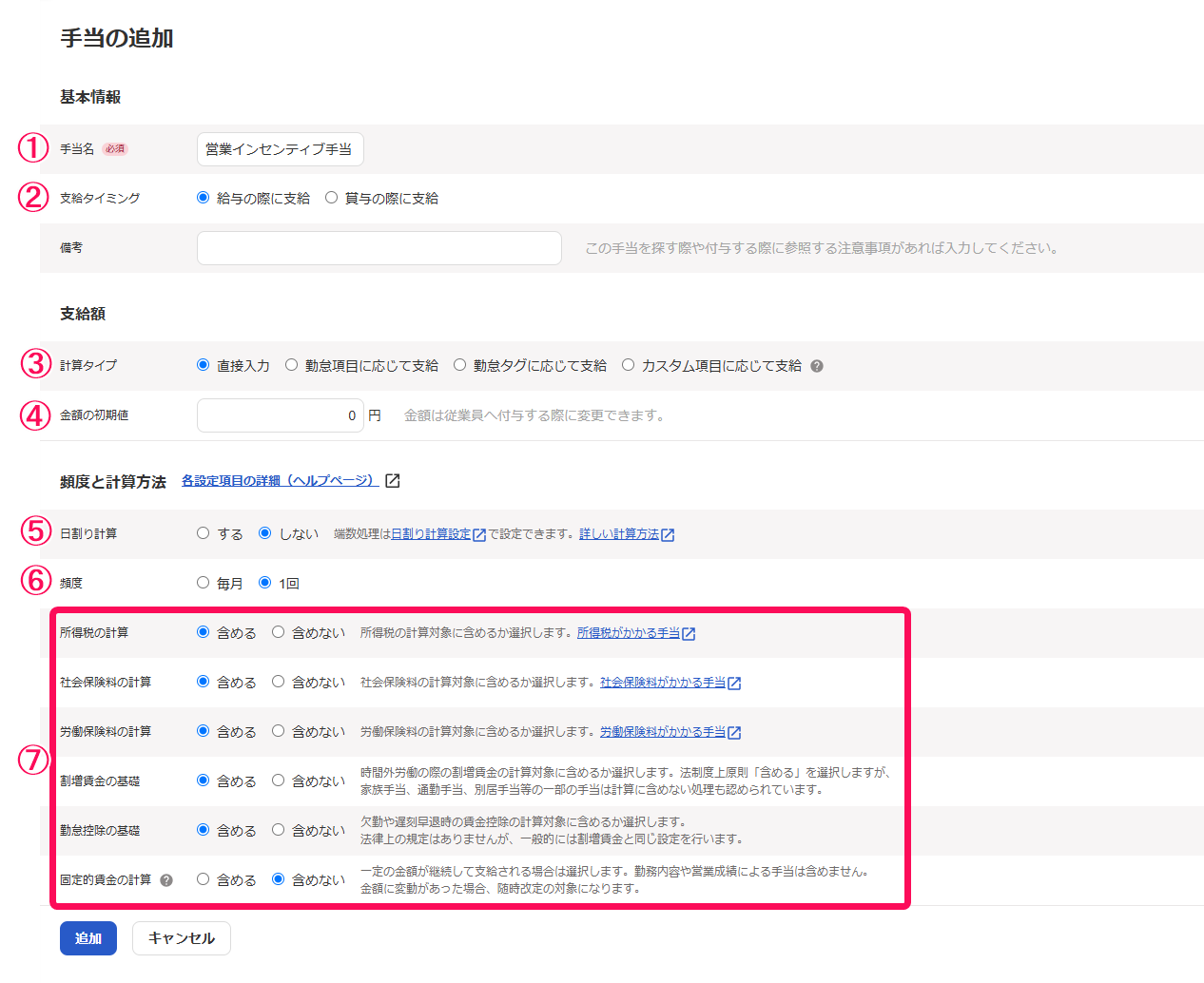Image resolution: width=1204 pixels, height=983 pixels.
Task: Set 日割り計算 to する
Action: pyautogui.click(x=203, y=533)
